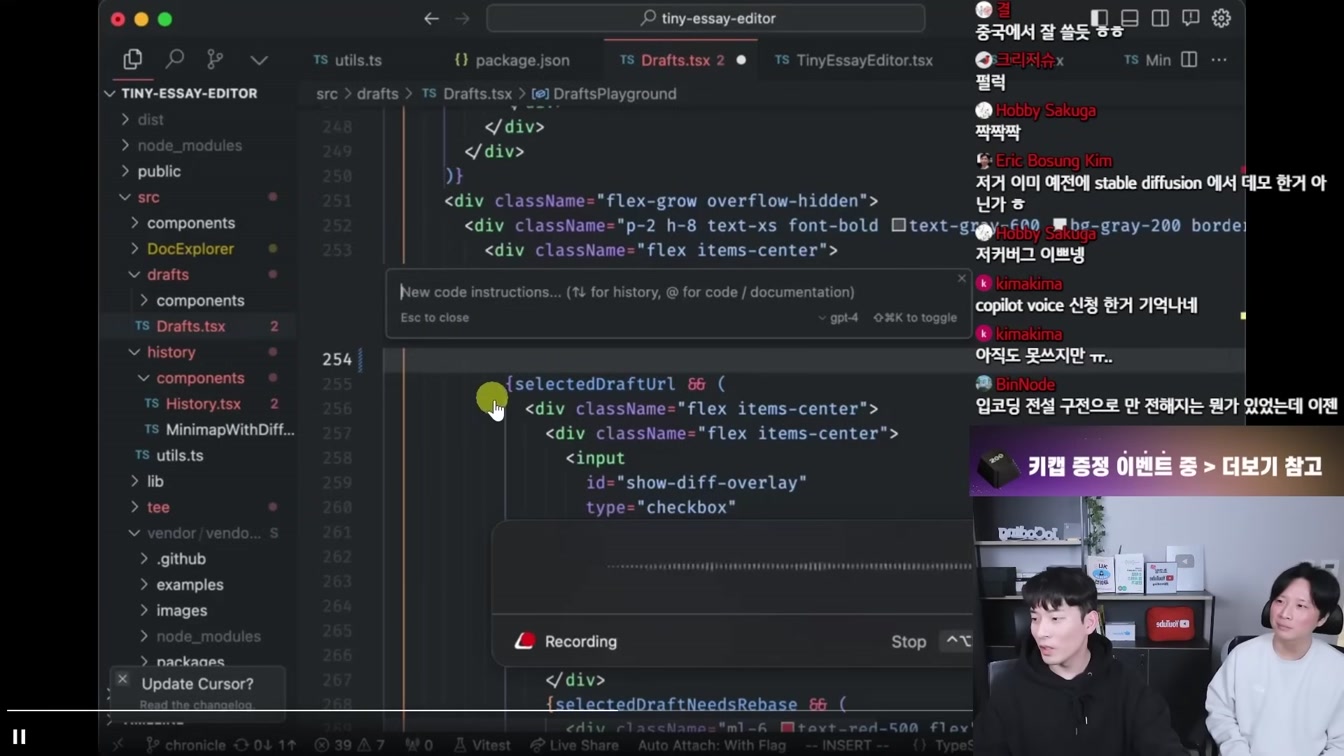
Task: Toggle primary sidebar layout icon
Action: point(1099,18)
